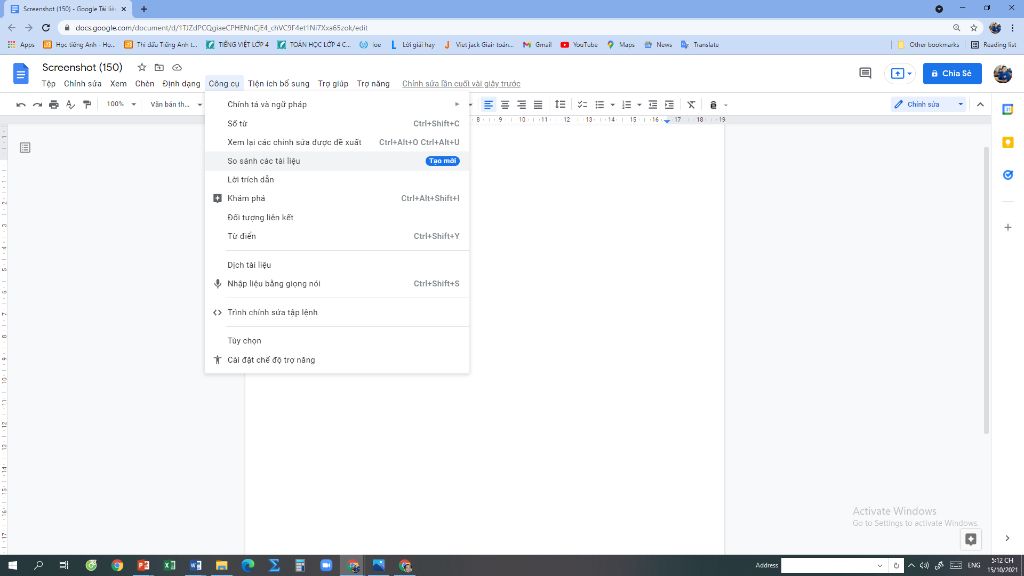Open input tools dropdown arrow
Screen dimensions: 1024x576
tap(726, 104)
